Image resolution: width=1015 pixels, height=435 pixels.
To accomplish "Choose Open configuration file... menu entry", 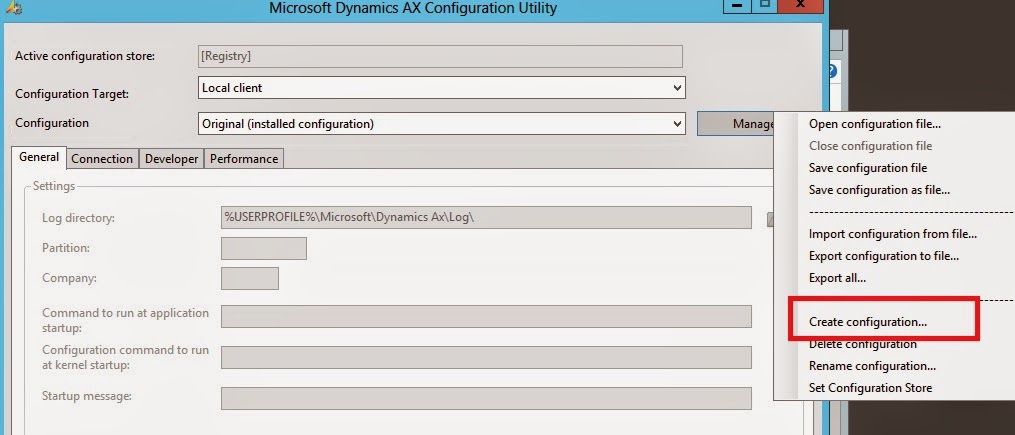I will tap(875, 124).
